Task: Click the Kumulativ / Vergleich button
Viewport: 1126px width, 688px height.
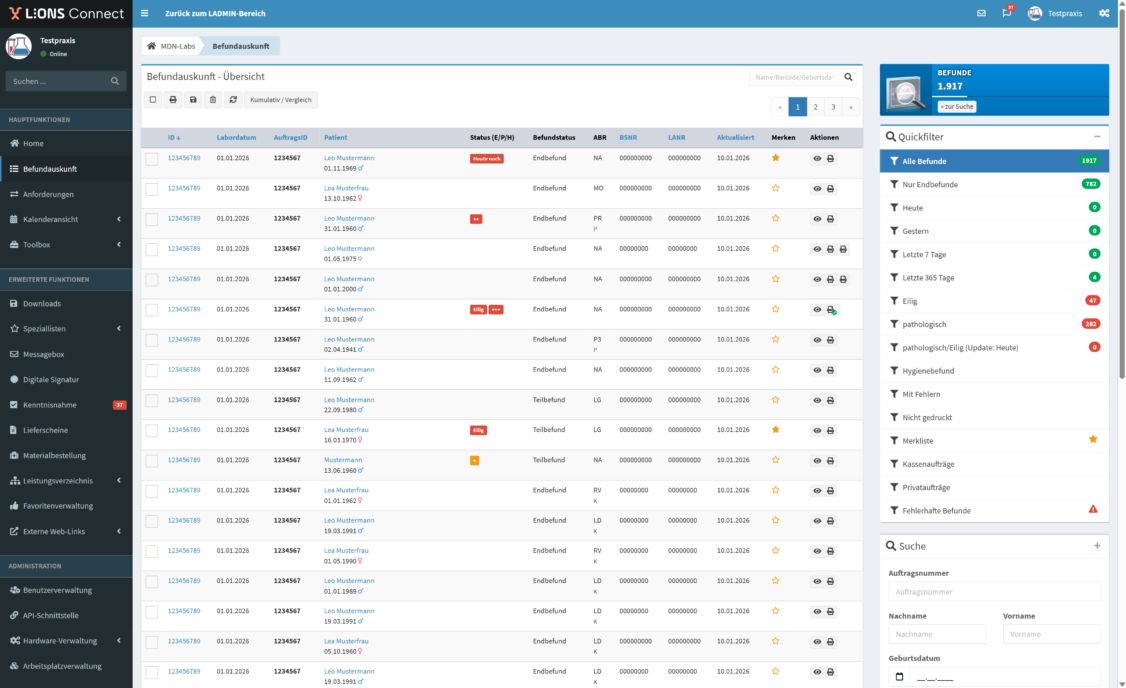Action: coord(281,100)
